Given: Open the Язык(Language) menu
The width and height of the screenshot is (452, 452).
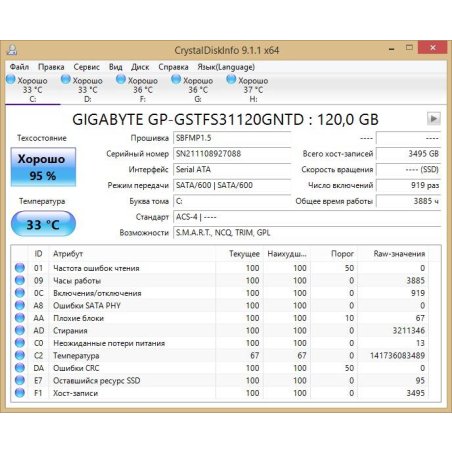Looking at the screenshot, I should [226, 67].
